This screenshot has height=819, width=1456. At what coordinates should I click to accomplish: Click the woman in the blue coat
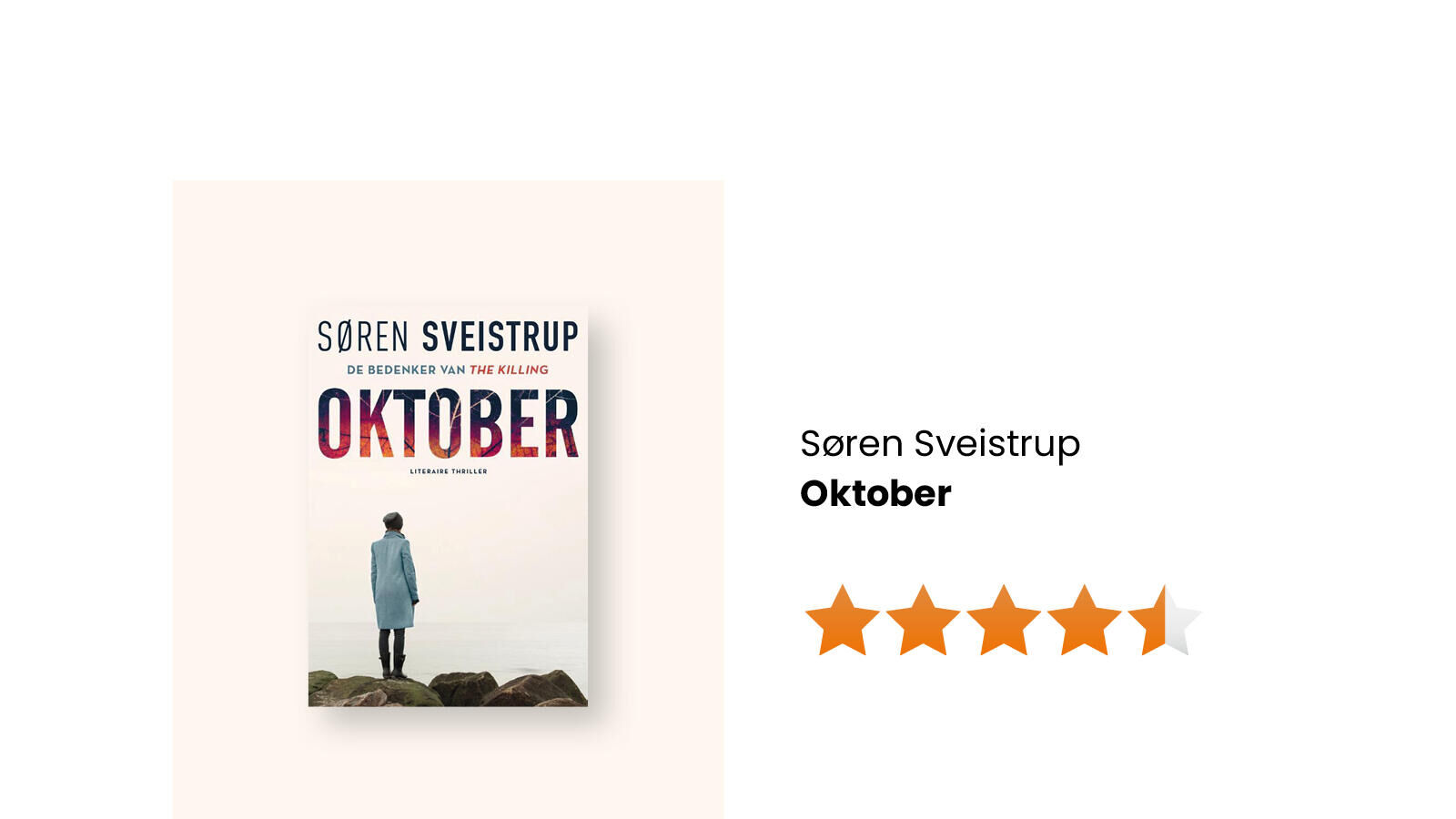(x=394, y=595)
